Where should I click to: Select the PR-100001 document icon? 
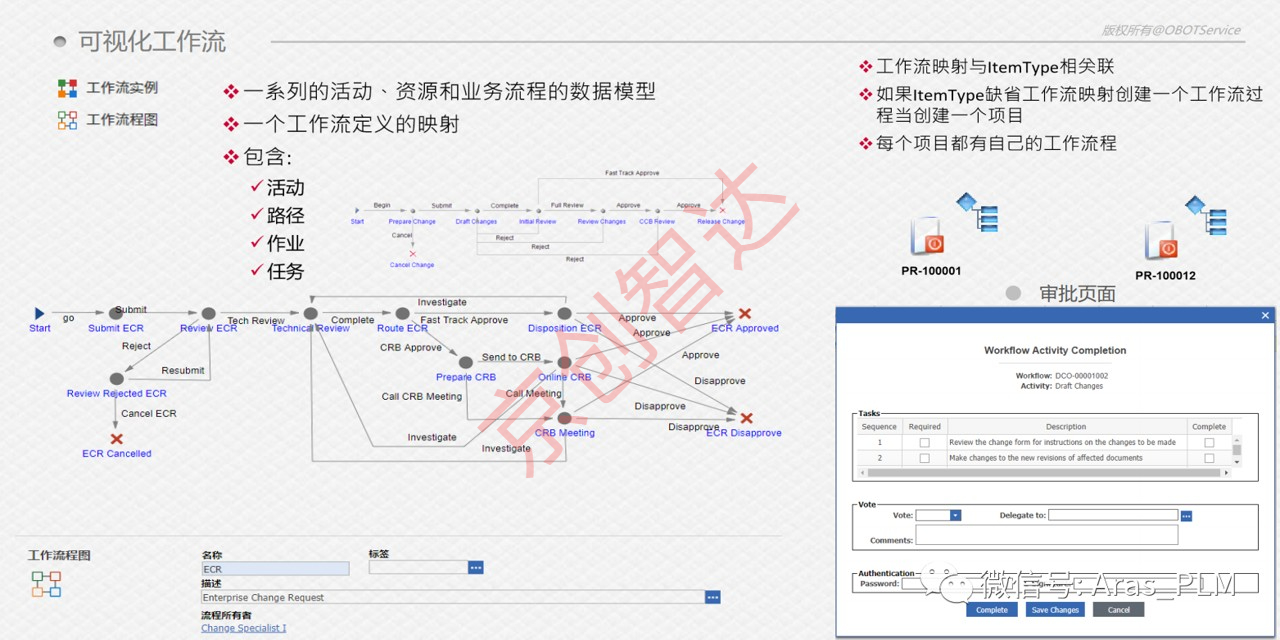click(x=927, y=237)
